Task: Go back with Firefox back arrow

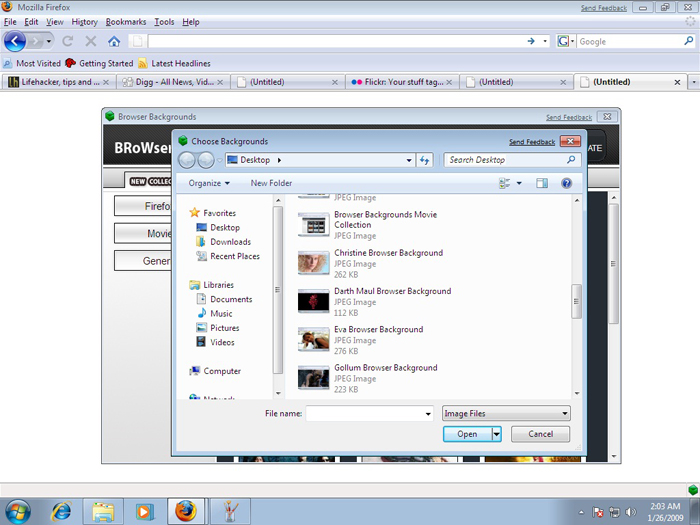Action: point(15,42)
